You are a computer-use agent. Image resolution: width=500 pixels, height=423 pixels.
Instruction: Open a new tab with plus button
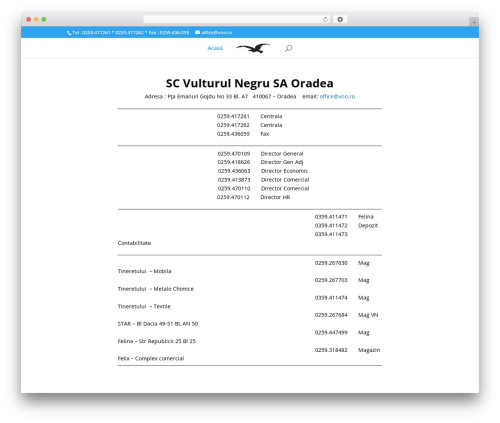point(474,22)
